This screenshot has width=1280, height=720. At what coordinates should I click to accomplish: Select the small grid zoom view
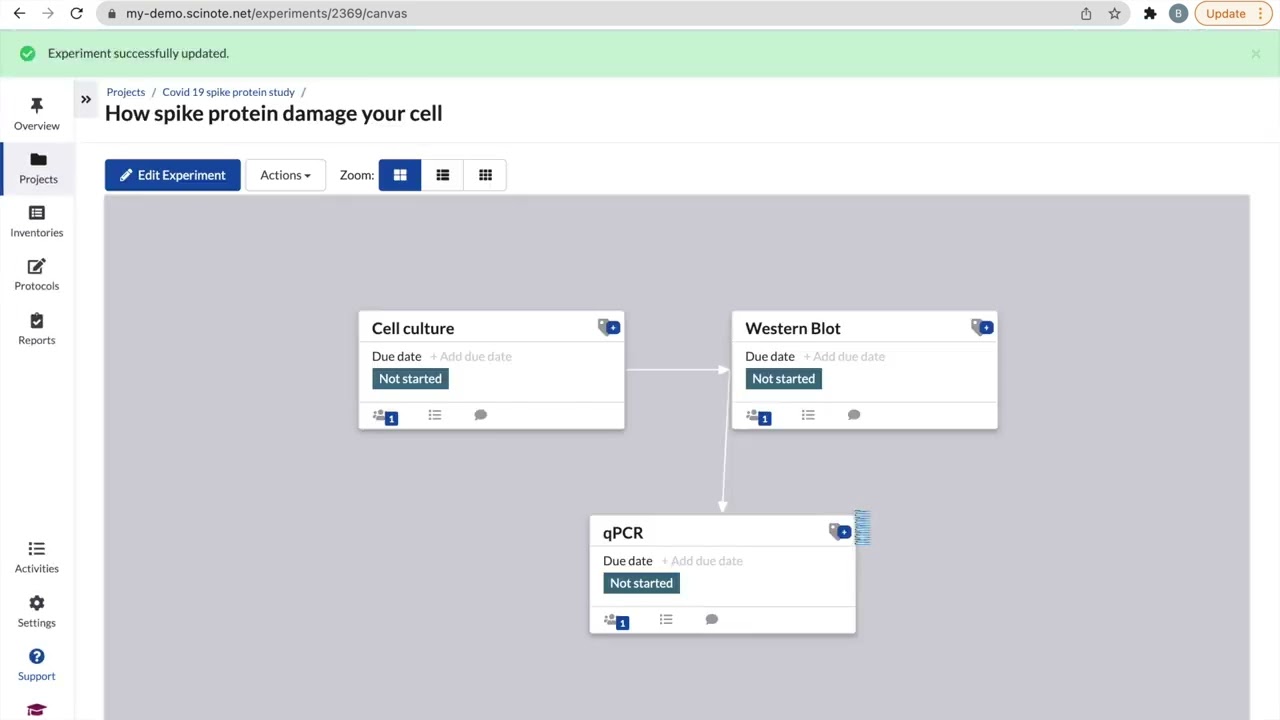tap(485, 175)
